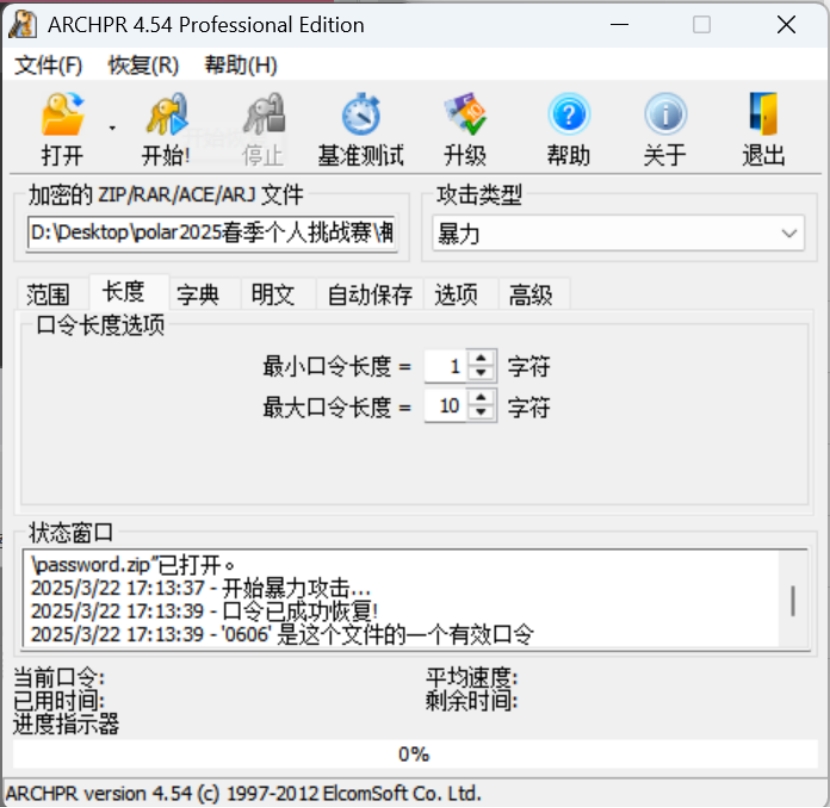Decrease 最大口令长度 with the down arrow
Image resolution: width=830 pixels, height=808 pixels.
click(481, 413)
